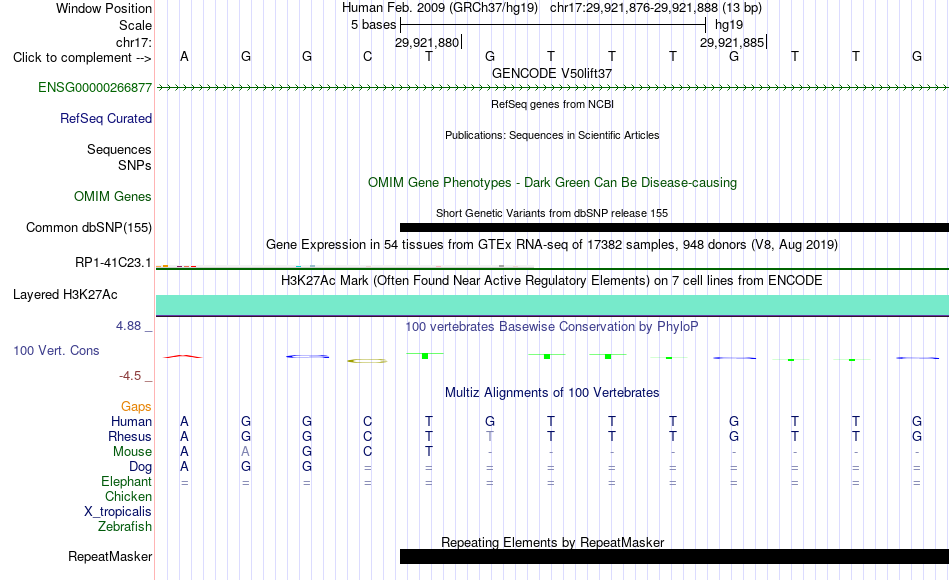Click the OMIM Genes side label
This screenshot has width=950, height=580.
(x=112, y=196)
